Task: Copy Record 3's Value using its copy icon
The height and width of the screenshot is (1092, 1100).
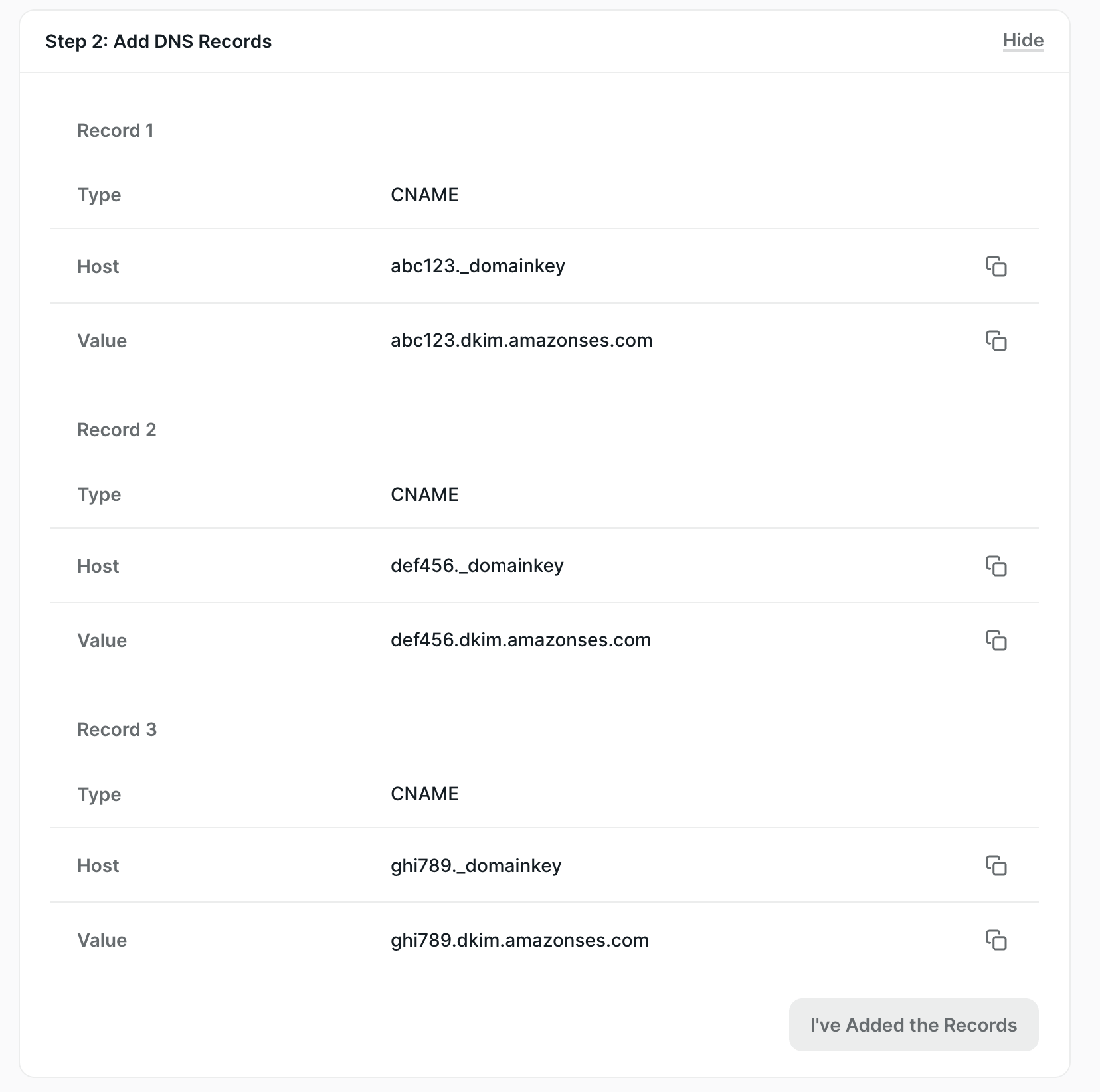Action: 998,941
